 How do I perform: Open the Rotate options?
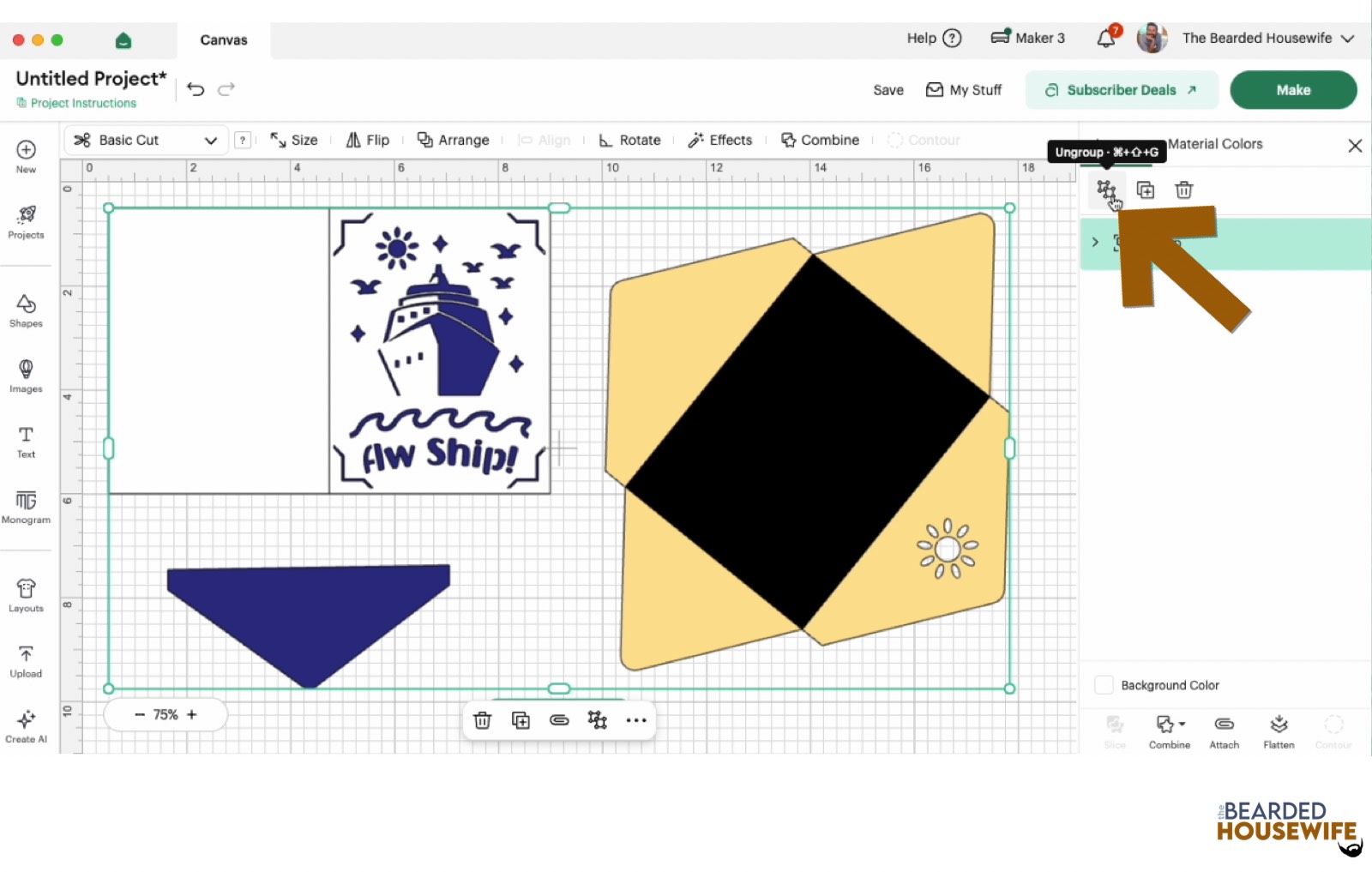[x=630, y=141]
